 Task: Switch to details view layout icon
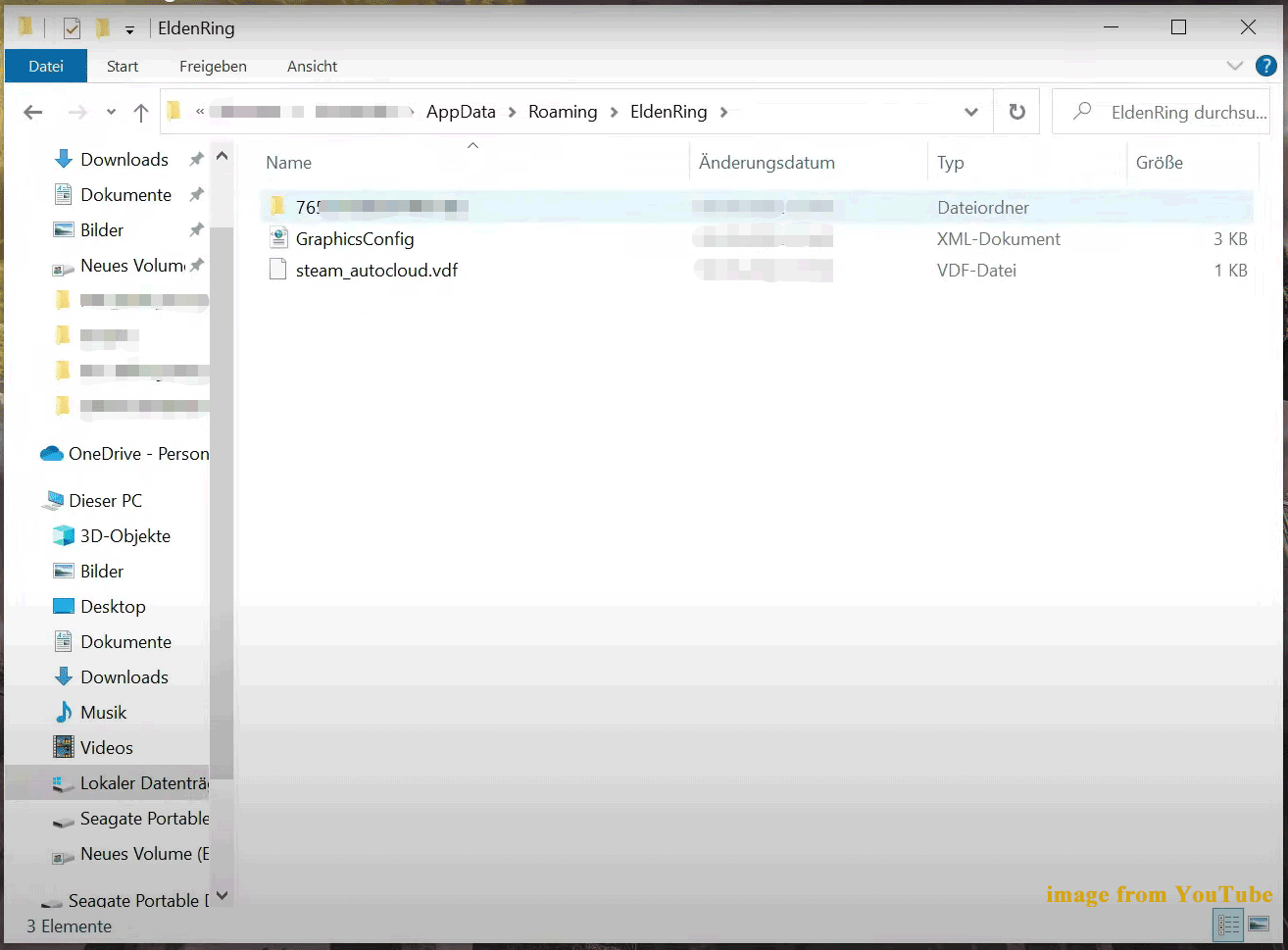tap(1228, 924)
